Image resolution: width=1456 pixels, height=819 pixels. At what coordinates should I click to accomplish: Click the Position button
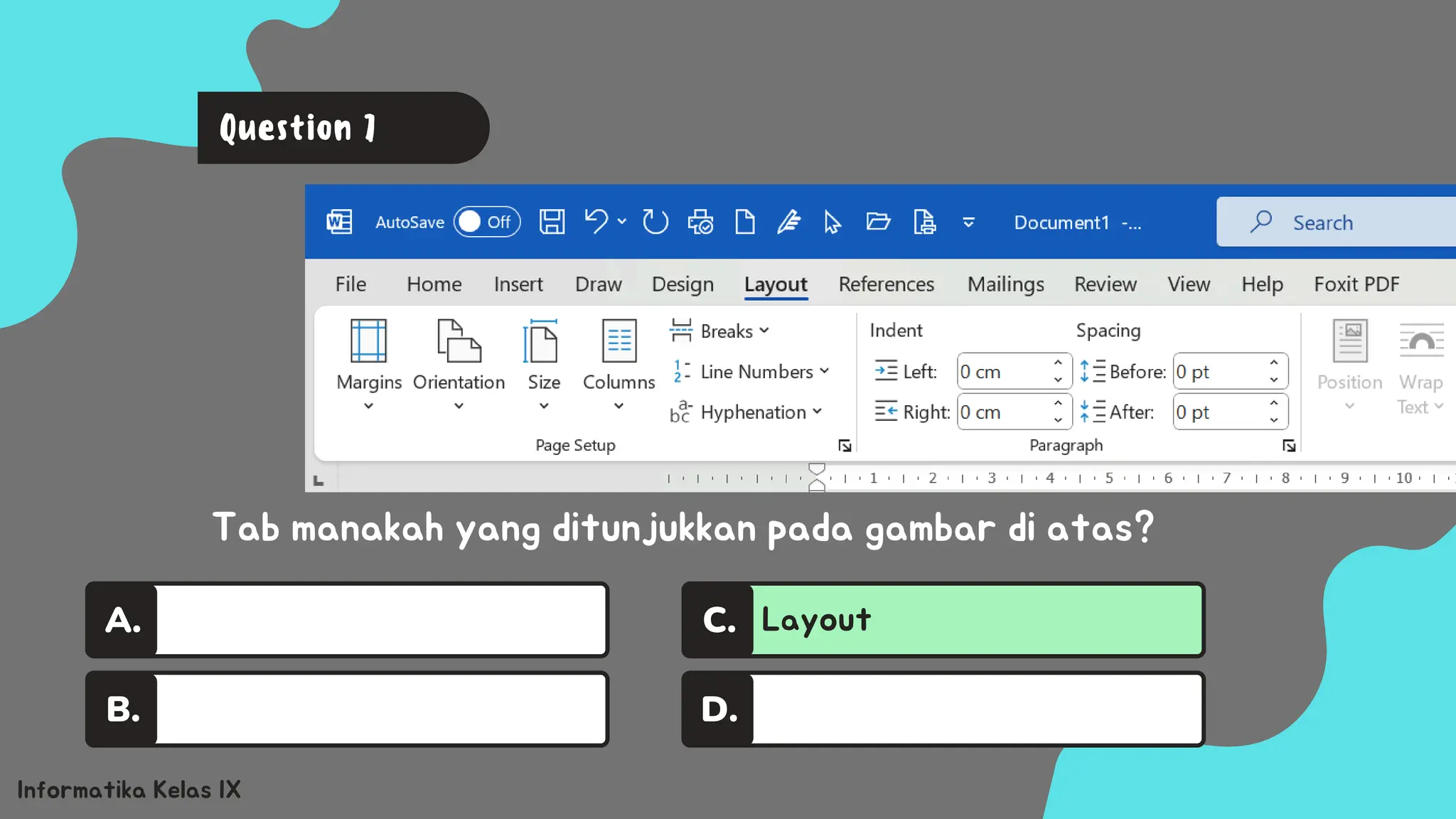click(1349, 365)
